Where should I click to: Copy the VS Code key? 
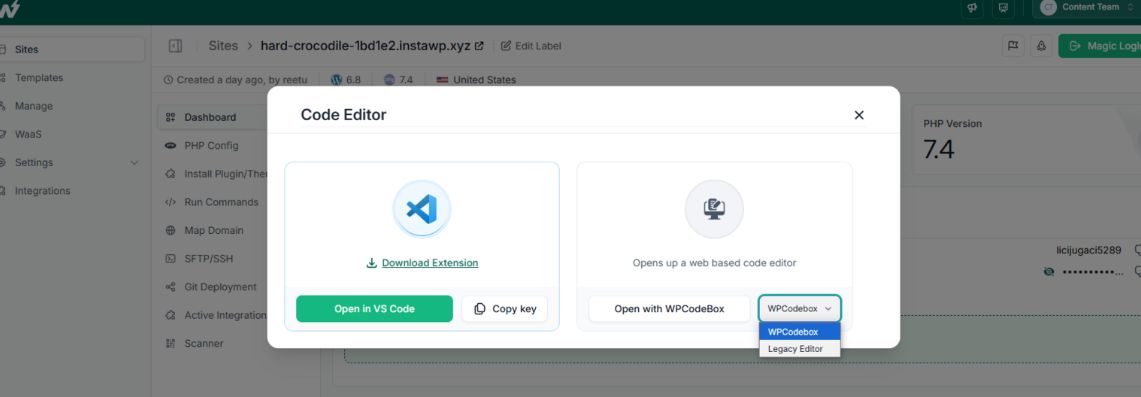[504, 308]
